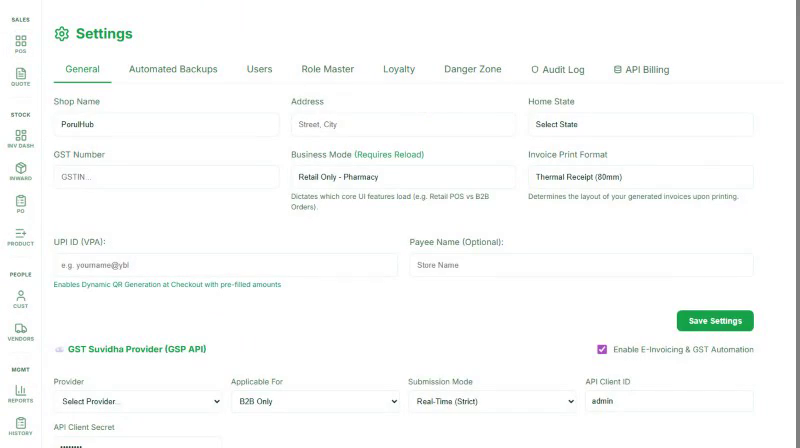
Task: Click the API Client Secret field
Action: click(x=138, y=443)
